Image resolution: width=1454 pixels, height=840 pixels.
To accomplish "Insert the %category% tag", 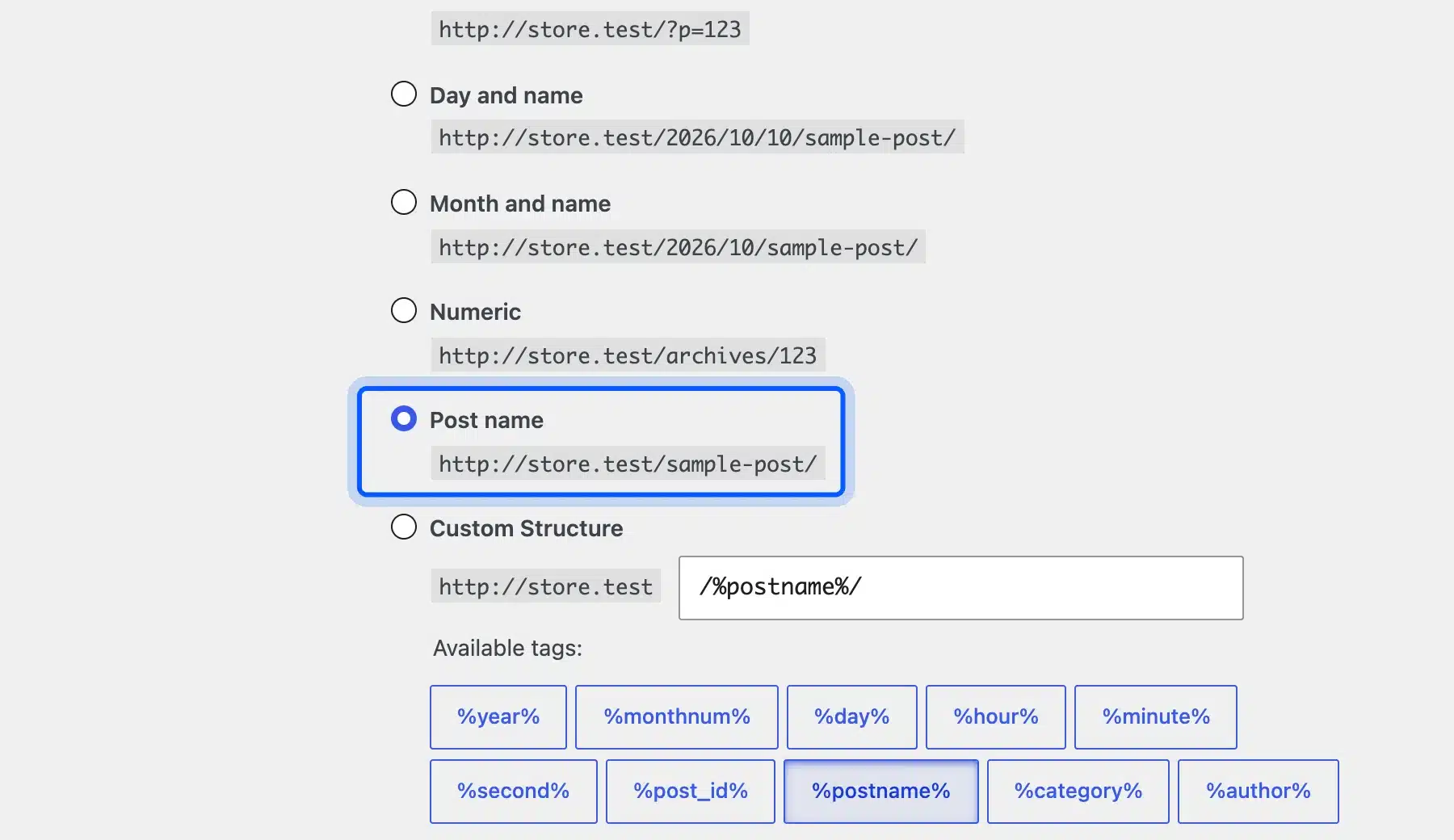I will point(1078,792).
